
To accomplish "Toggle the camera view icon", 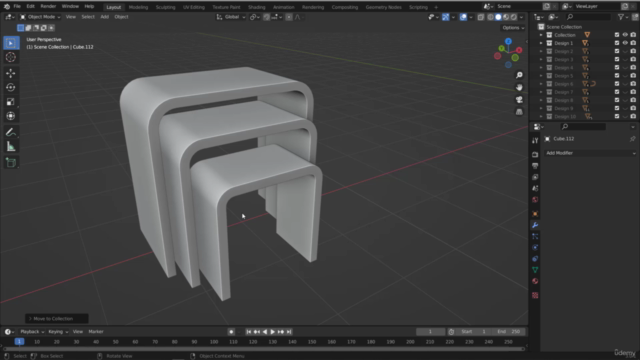I will pos(519,100).
